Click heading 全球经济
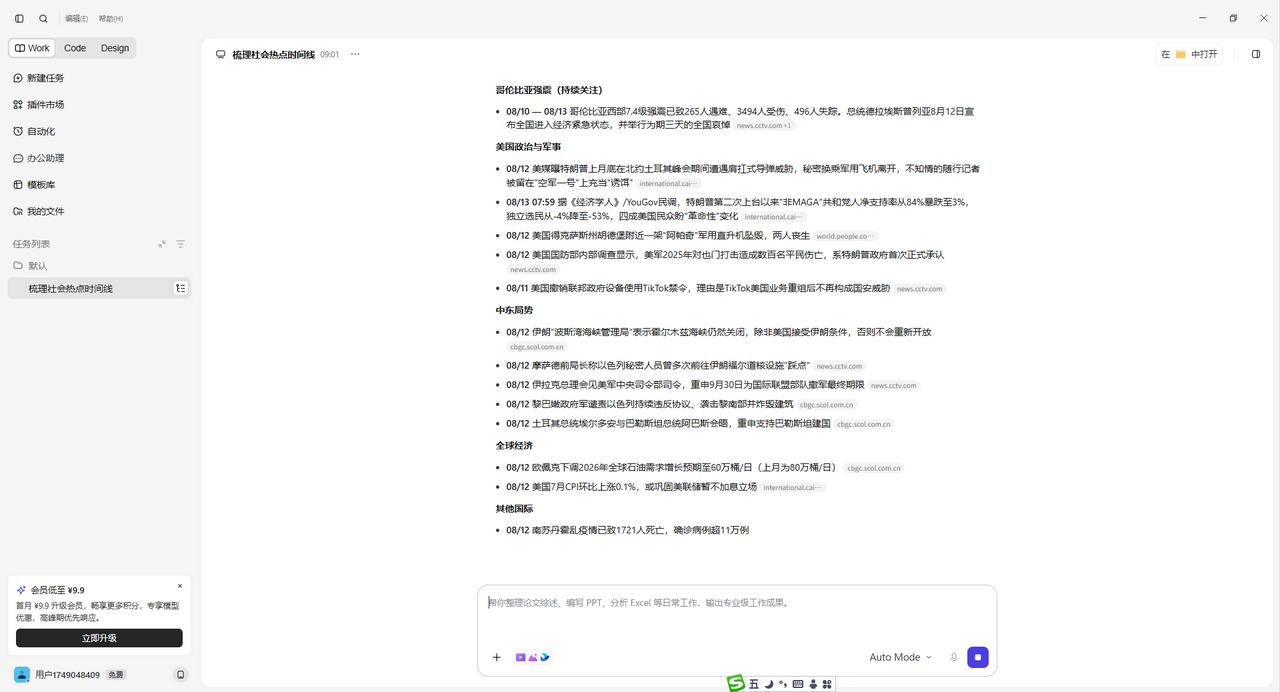 pos(514,445)
